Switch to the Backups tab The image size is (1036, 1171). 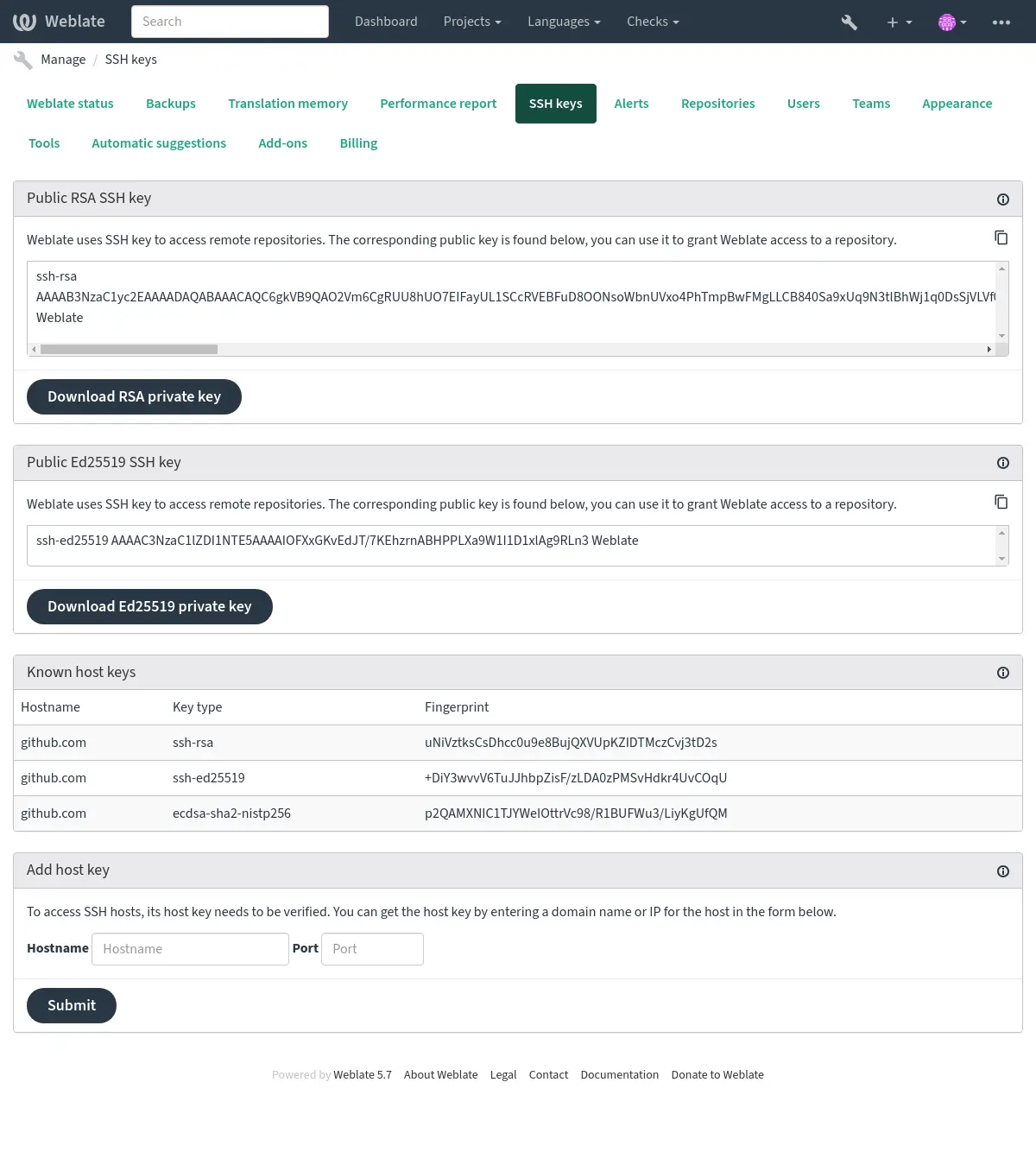tap(171, 104)
